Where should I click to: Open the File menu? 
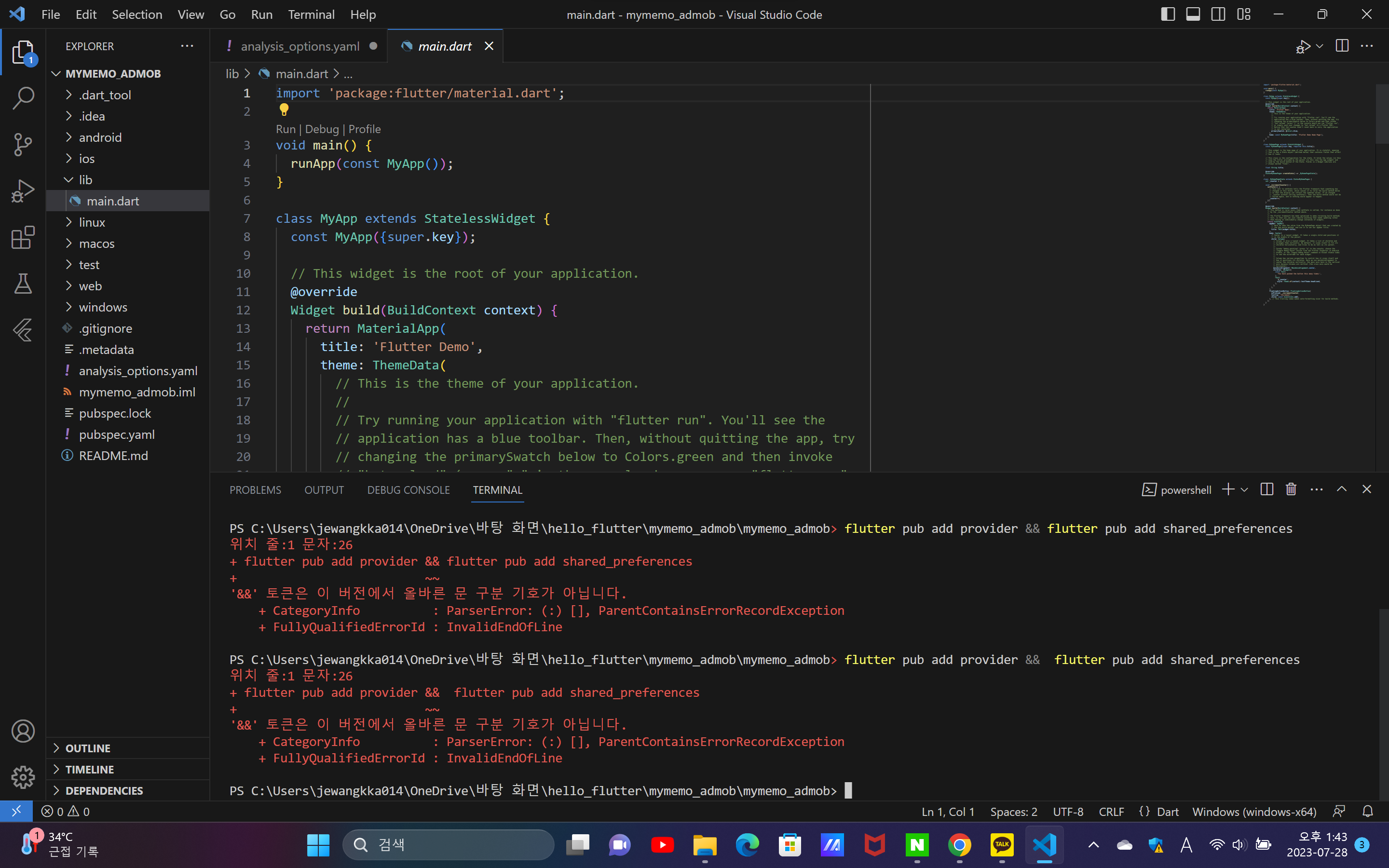pos(51,14)
